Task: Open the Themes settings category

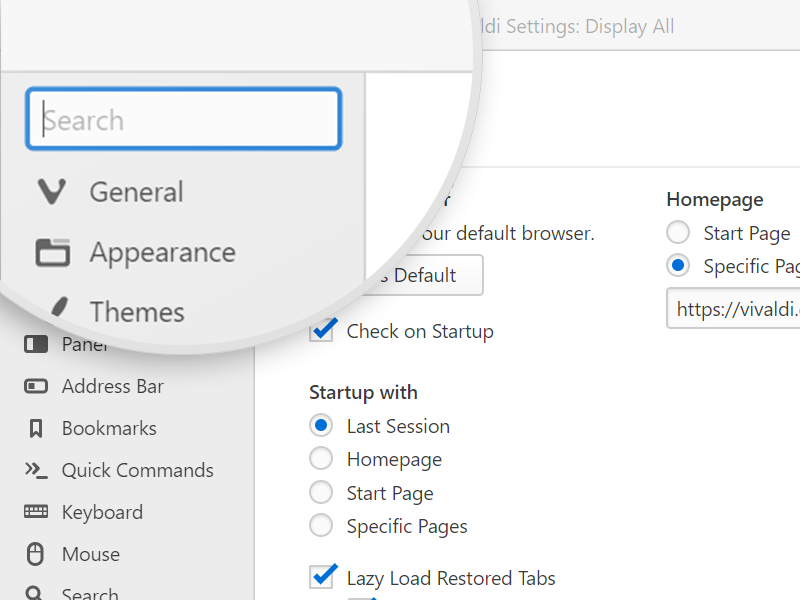Action: (137, 312)
